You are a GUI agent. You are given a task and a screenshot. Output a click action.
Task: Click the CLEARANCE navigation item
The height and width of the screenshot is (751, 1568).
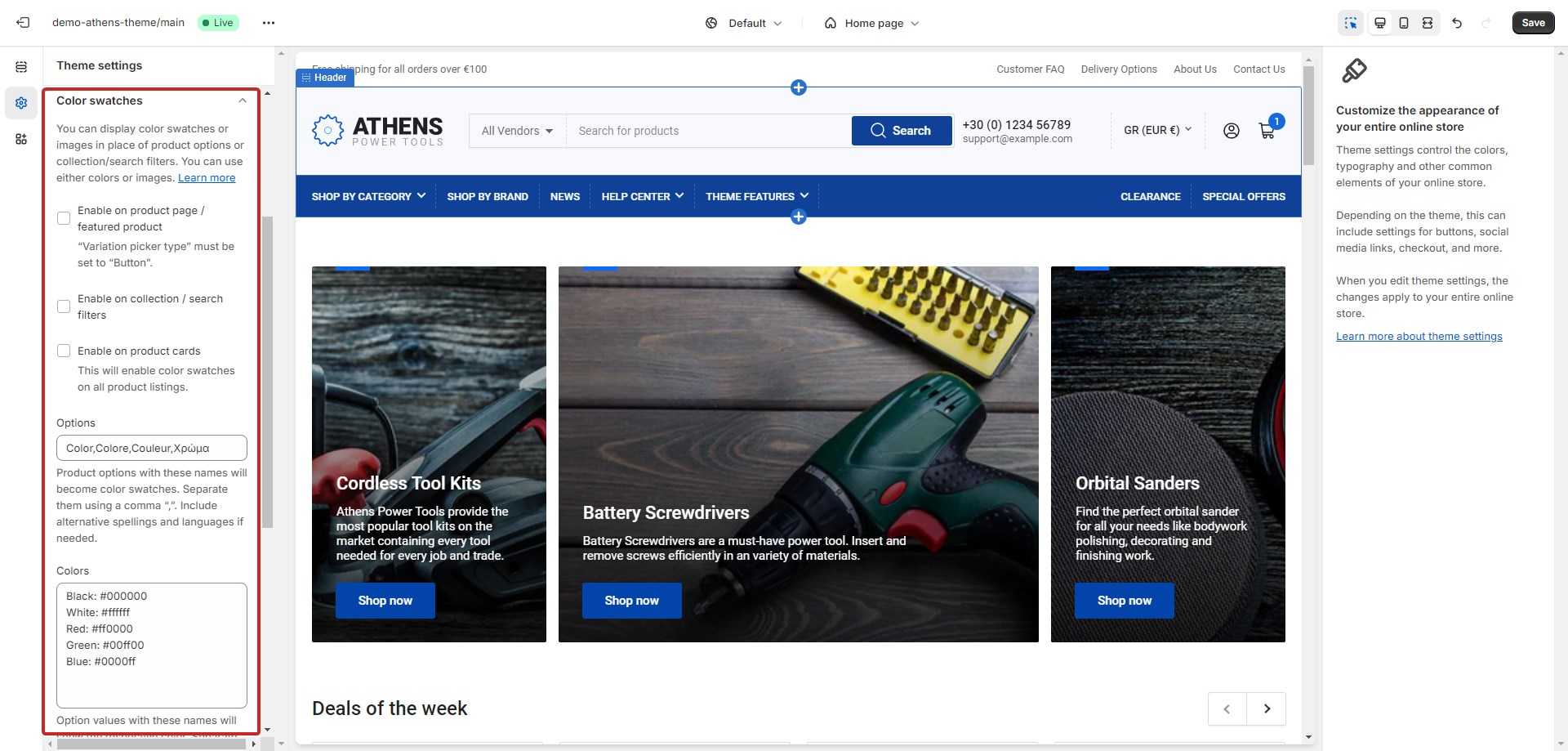[x=1150, y=197]
